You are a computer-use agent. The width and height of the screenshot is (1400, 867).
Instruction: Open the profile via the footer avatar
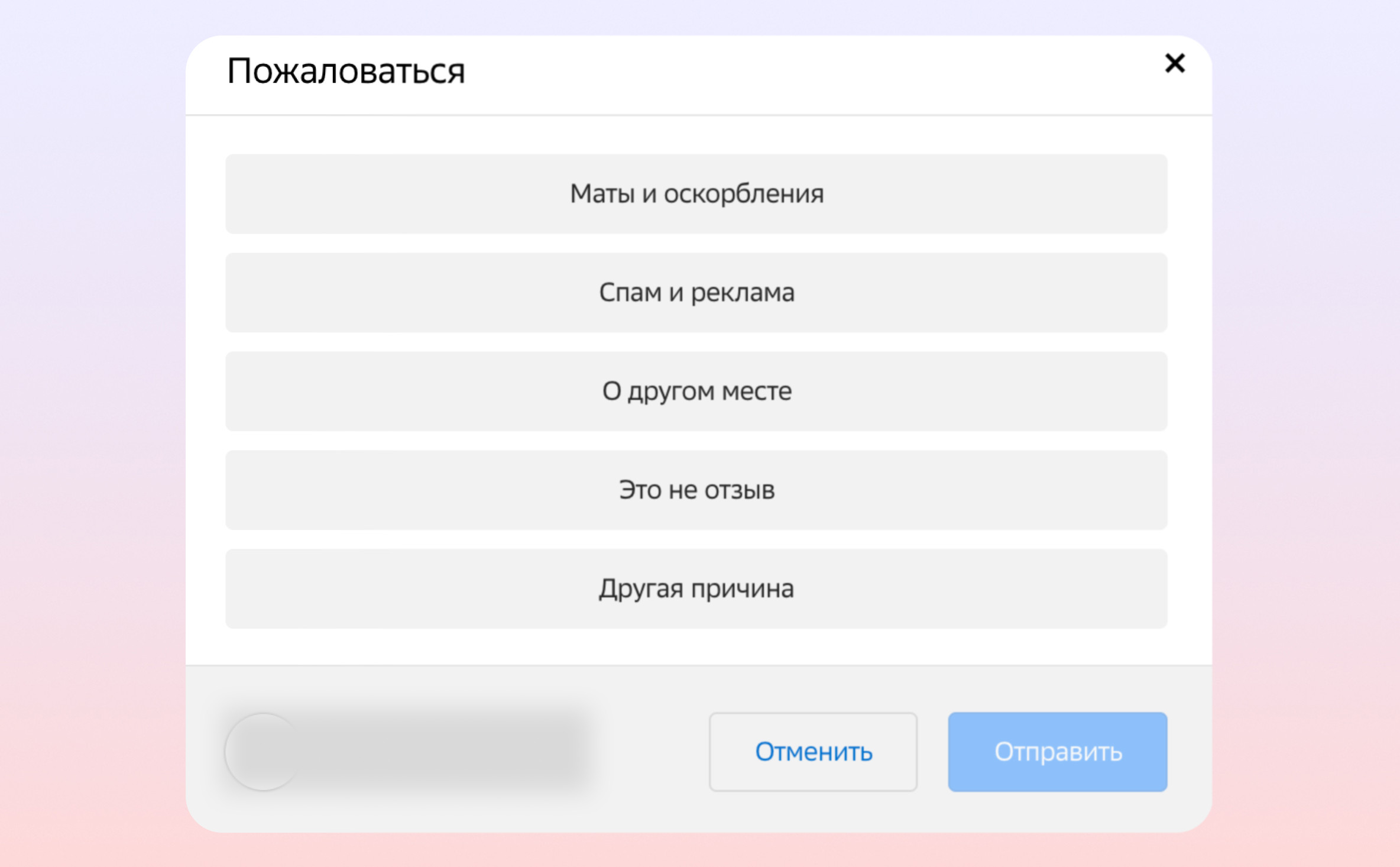click(x=263, y=752)
